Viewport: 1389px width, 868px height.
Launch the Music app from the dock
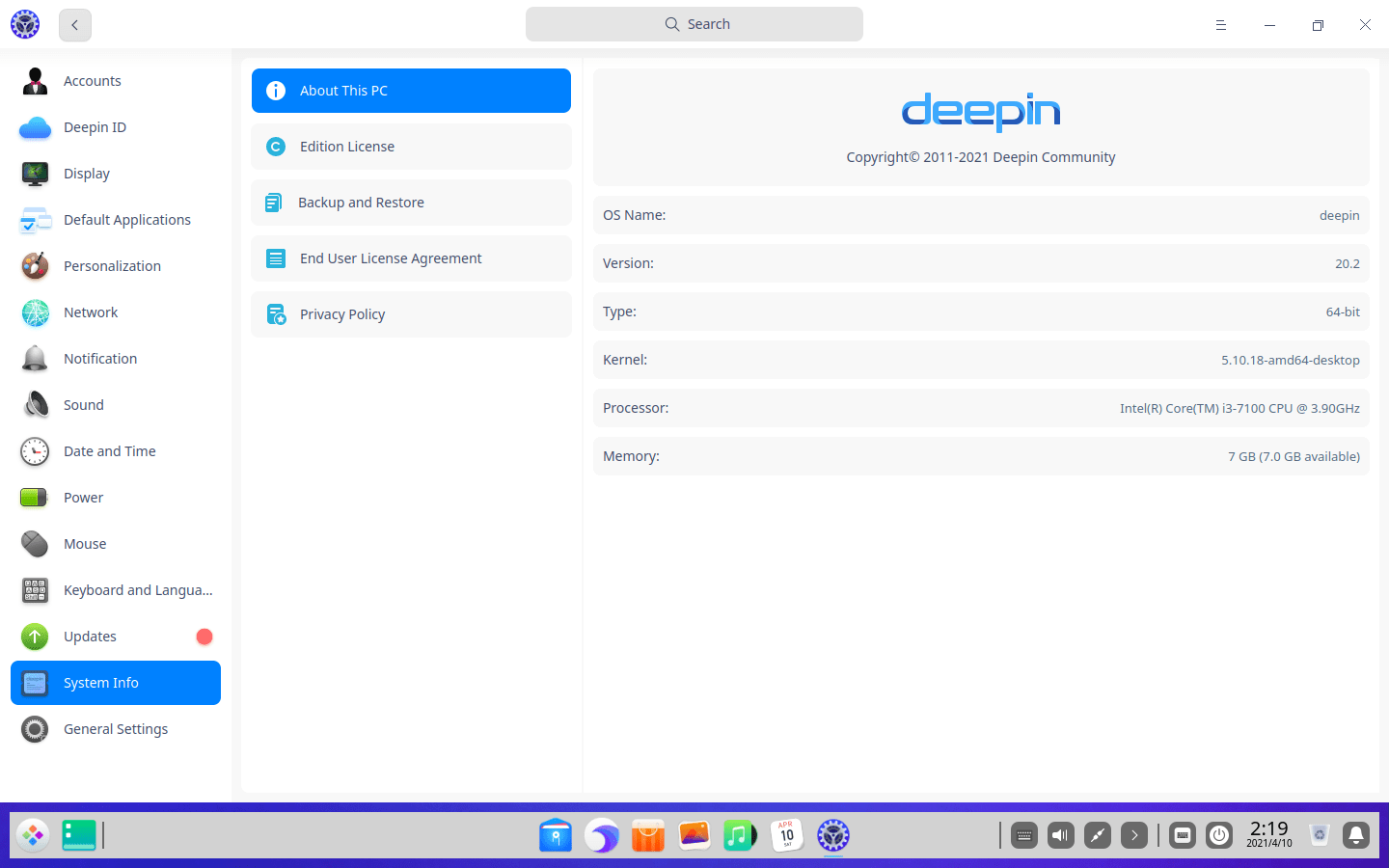click(740, 835)
